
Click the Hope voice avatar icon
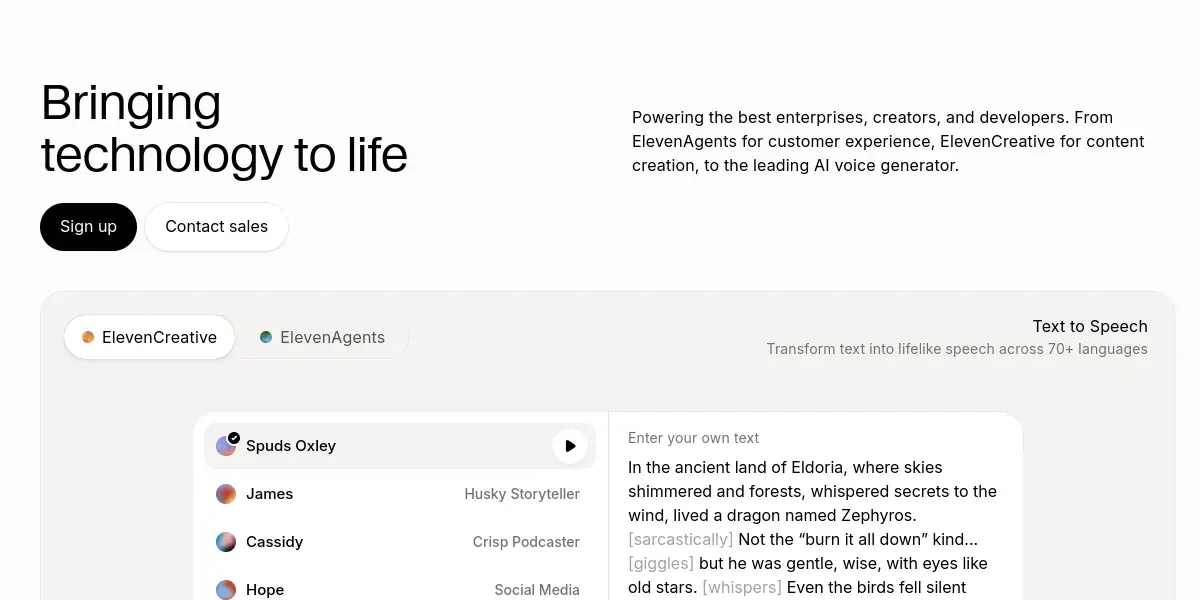[226, 590]
